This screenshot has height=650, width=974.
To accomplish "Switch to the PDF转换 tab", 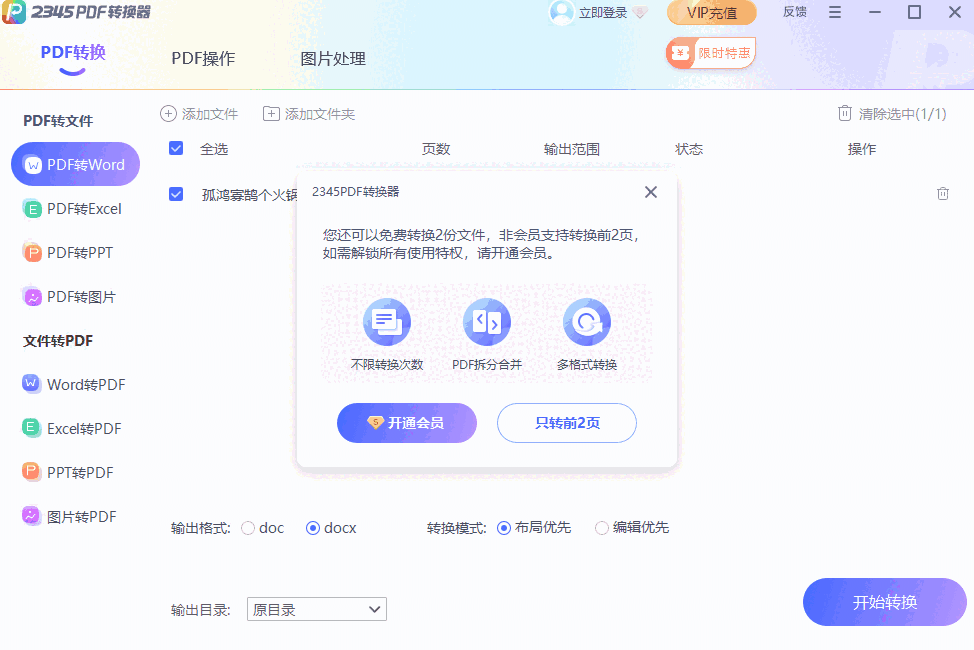I will (73, 53).
